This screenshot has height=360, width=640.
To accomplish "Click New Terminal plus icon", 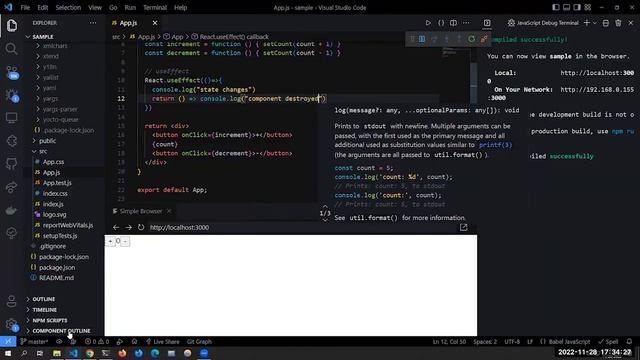I will 587,23.
